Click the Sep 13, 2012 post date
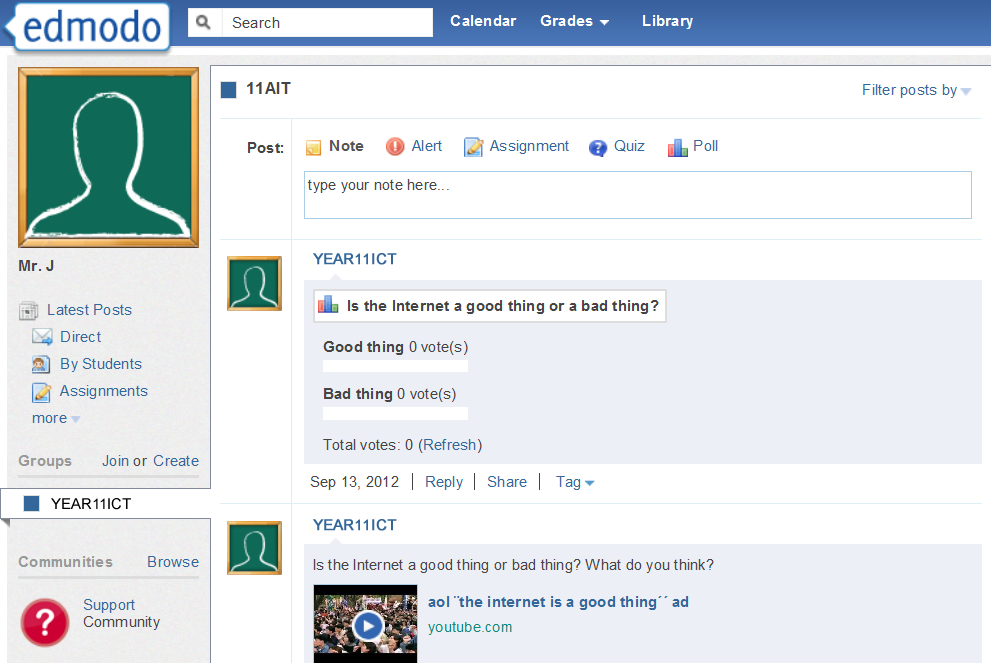 click(x=355, y=482)
